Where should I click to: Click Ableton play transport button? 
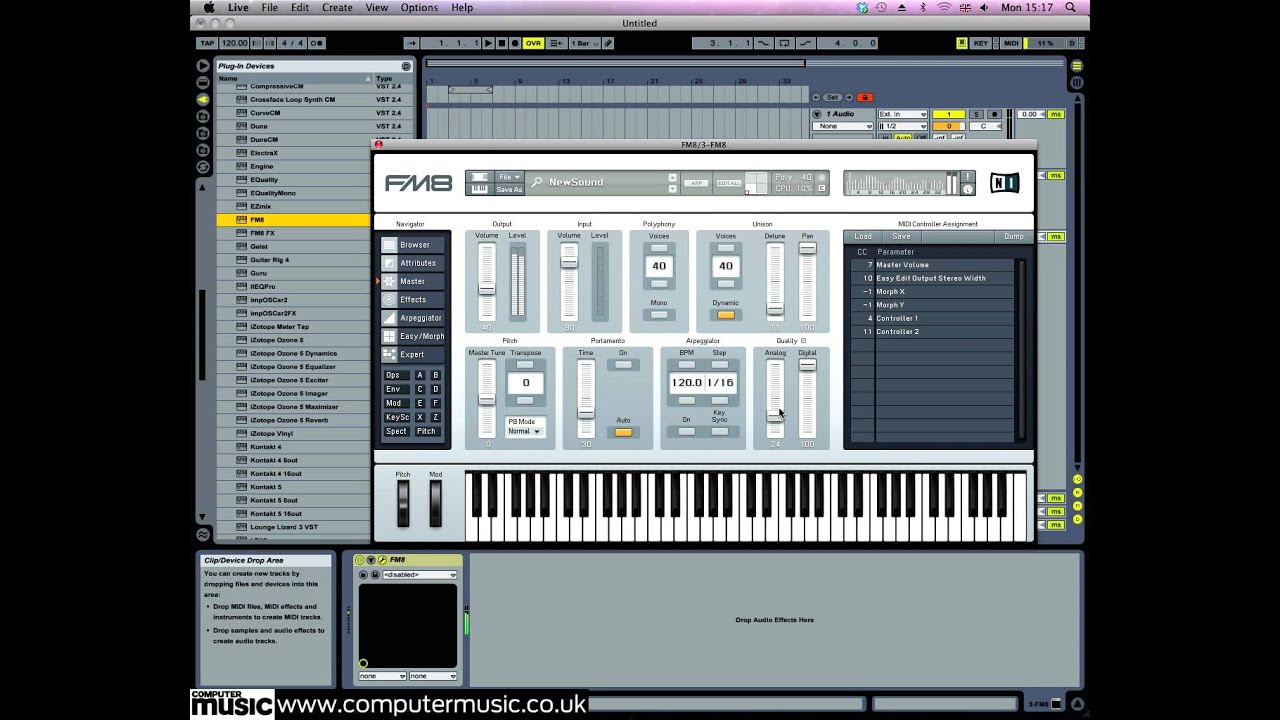(x=487, y=43)
